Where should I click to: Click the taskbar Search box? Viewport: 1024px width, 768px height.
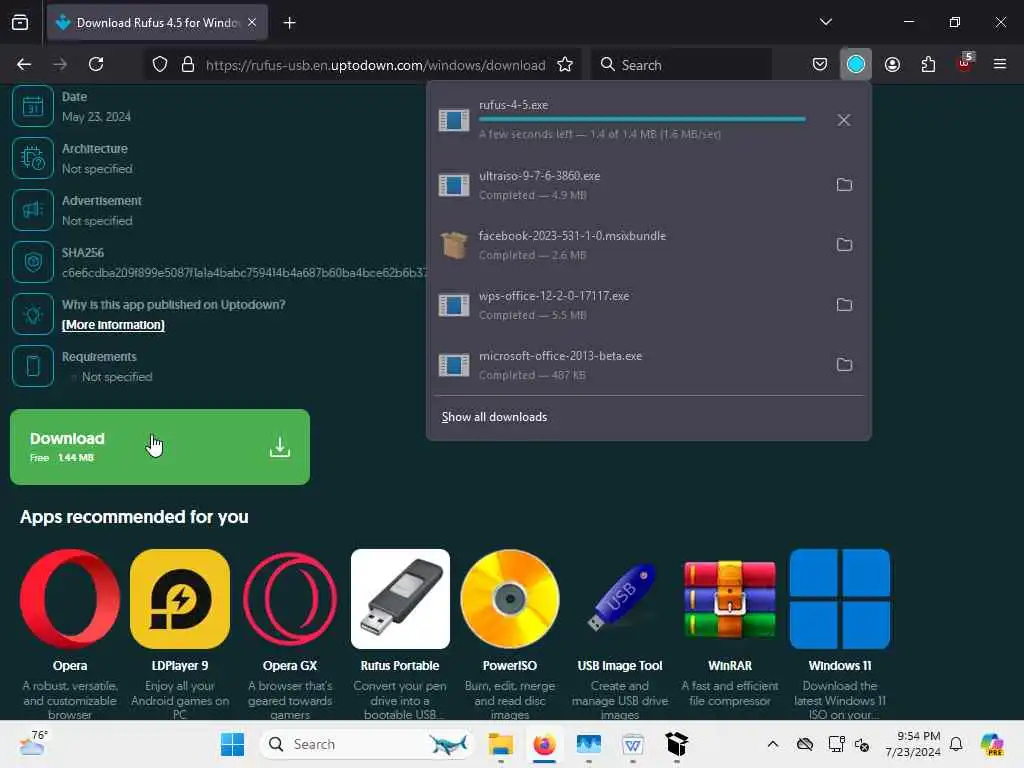pos(366,744)
